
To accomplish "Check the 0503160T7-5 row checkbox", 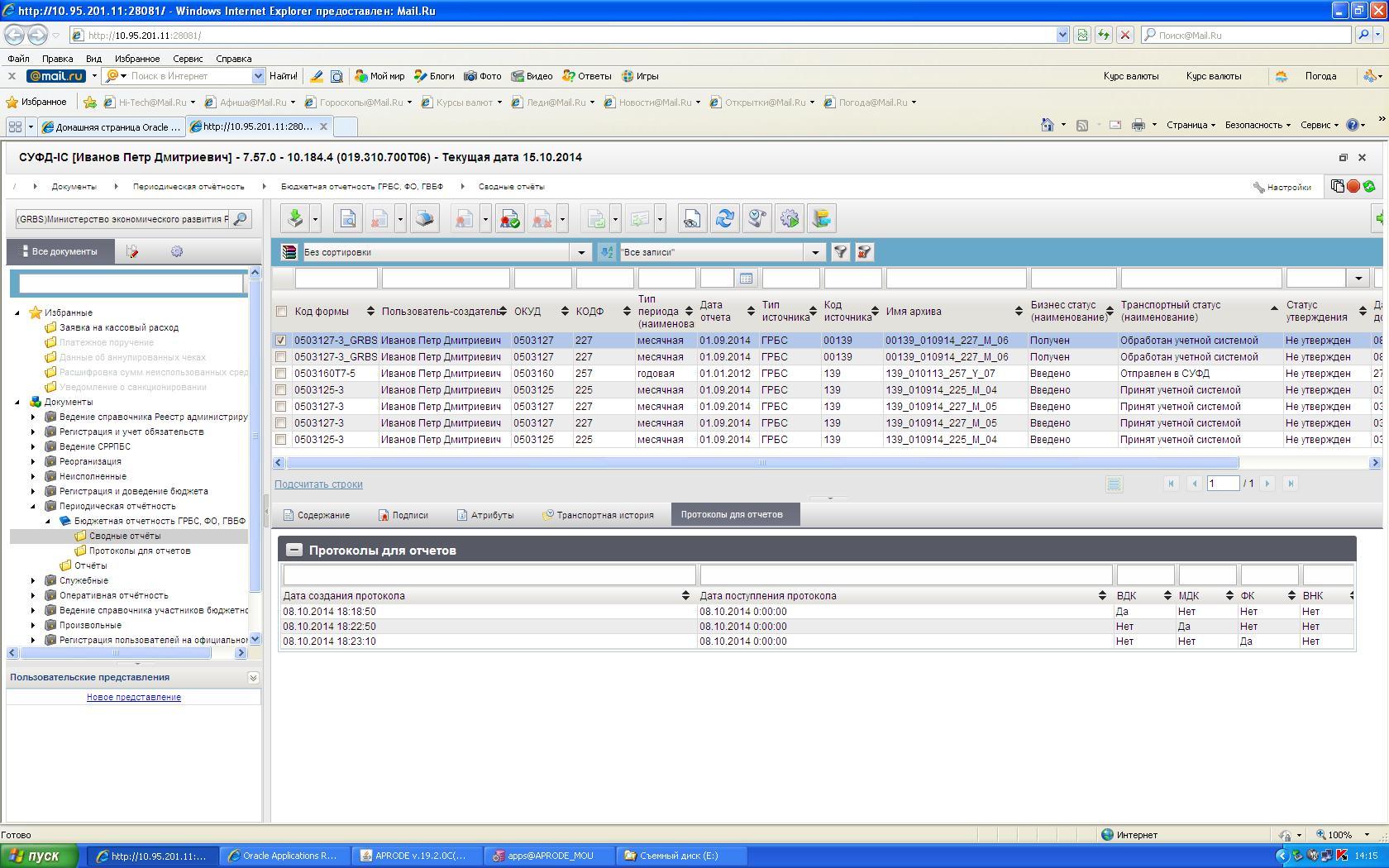I will 281,374.
